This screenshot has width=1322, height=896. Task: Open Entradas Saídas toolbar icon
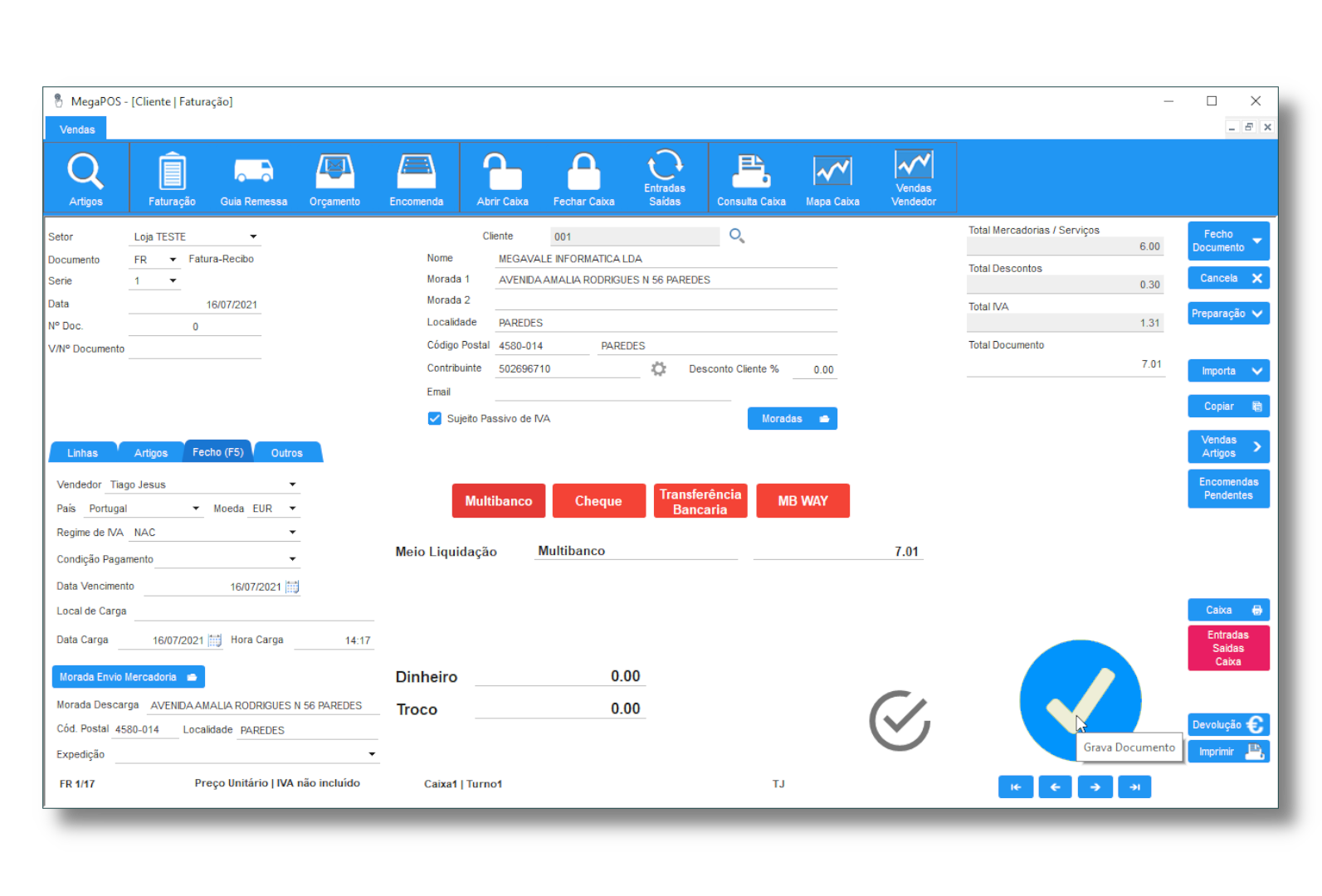click(665, 166)
